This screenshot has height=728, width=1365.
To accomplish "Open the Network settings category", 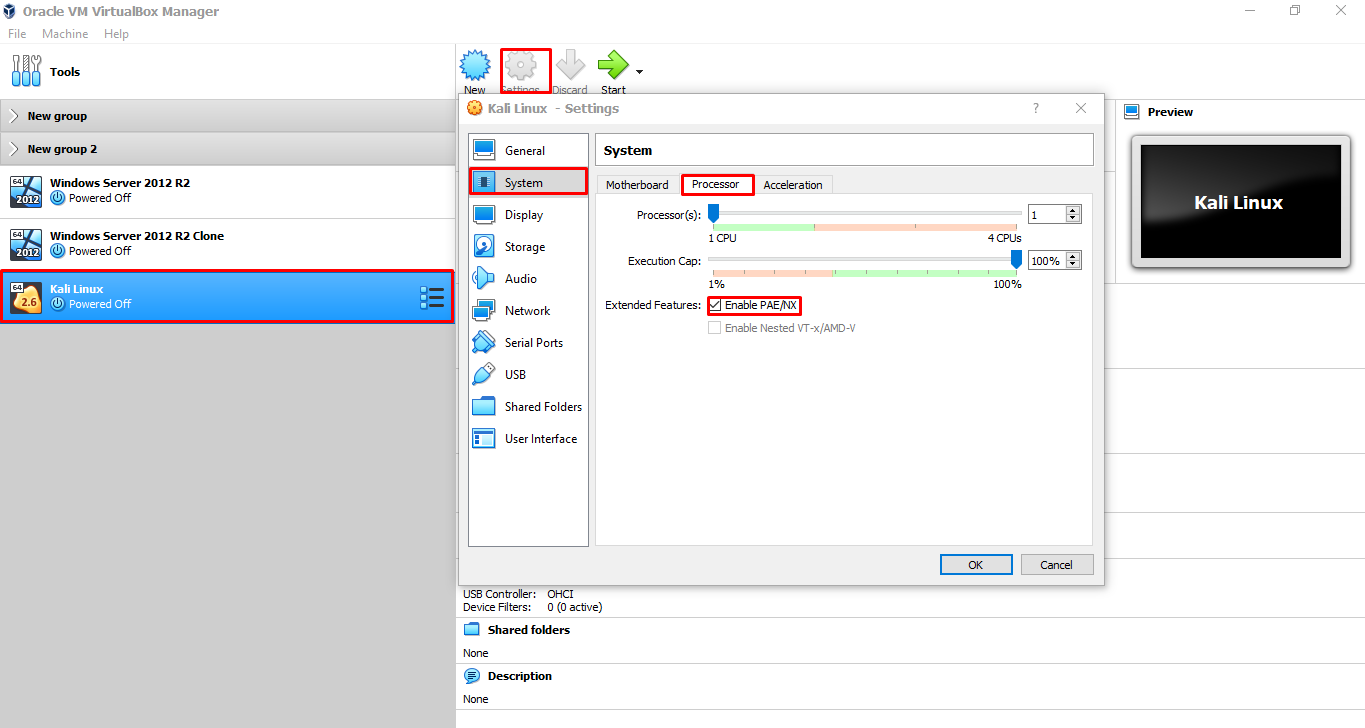I will point(528,311).
